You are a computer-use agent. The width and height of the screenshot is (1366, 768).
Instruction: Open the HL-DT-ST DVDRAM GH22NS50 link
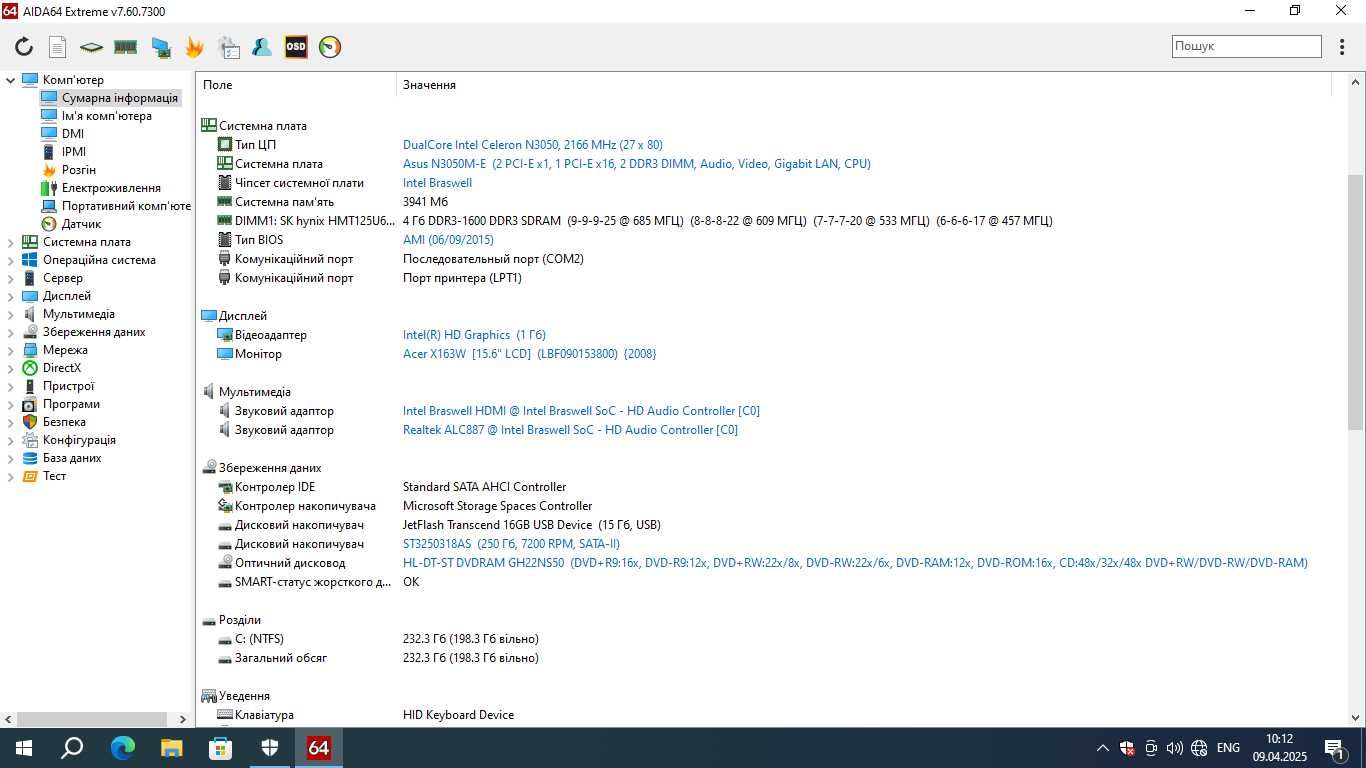855,563
